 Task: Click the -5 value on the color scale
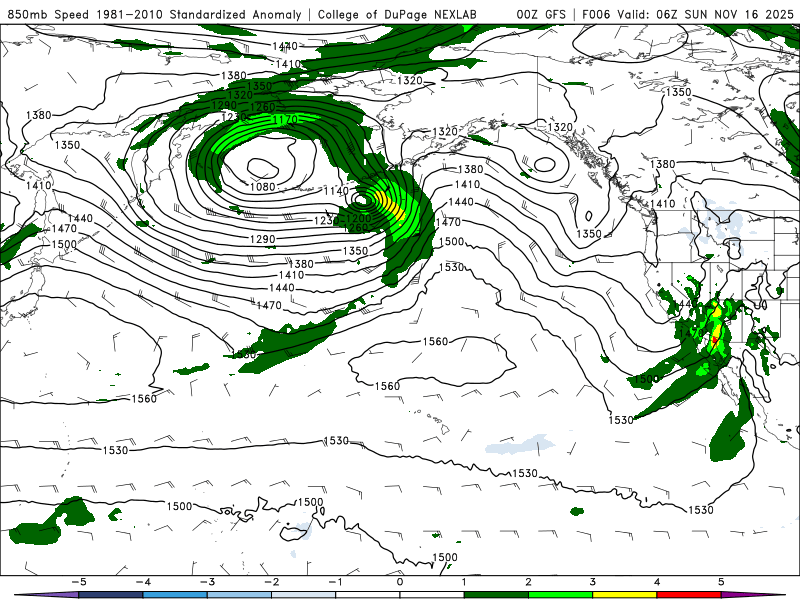pyautogui.click(x=78, y=582)
